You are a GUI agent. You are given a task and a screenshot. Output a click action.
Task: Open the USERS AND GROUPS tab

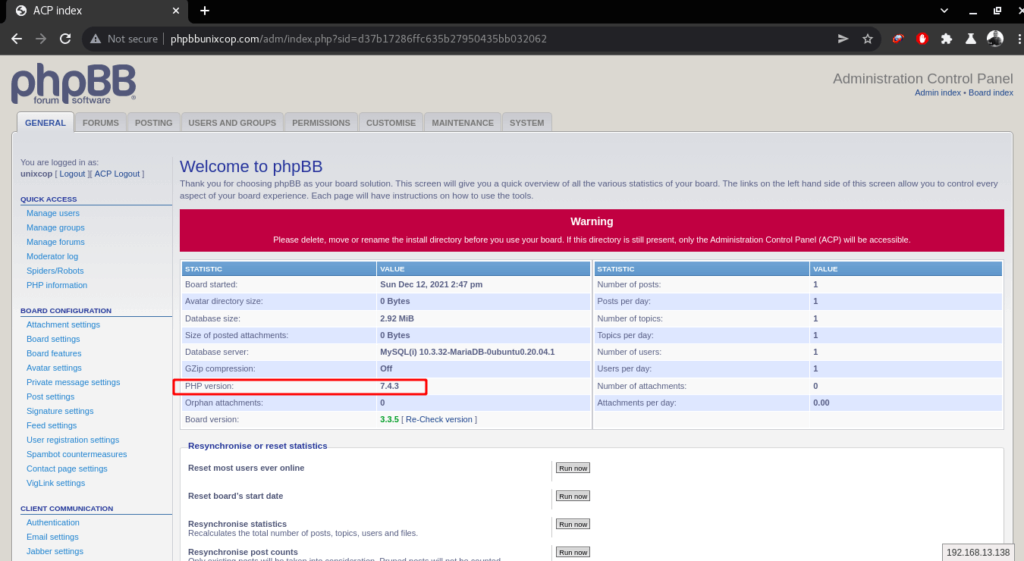point(232,123)
